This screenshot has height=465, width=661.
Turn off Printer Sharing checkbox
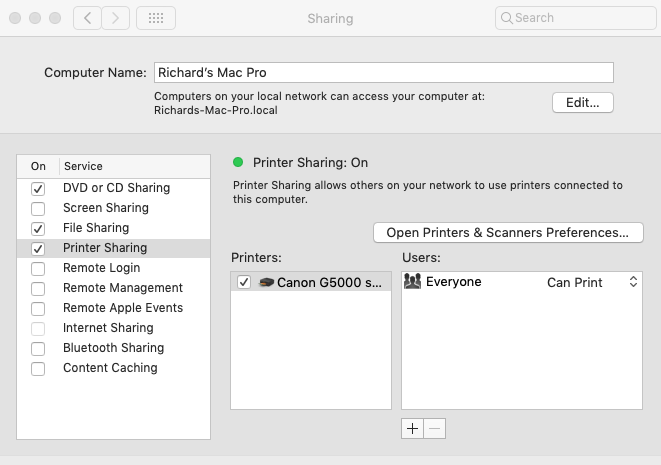38,248
